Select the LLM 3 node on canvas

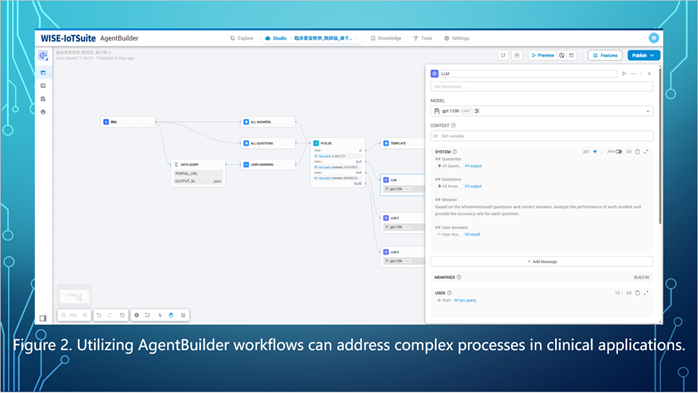coord(403,257)
